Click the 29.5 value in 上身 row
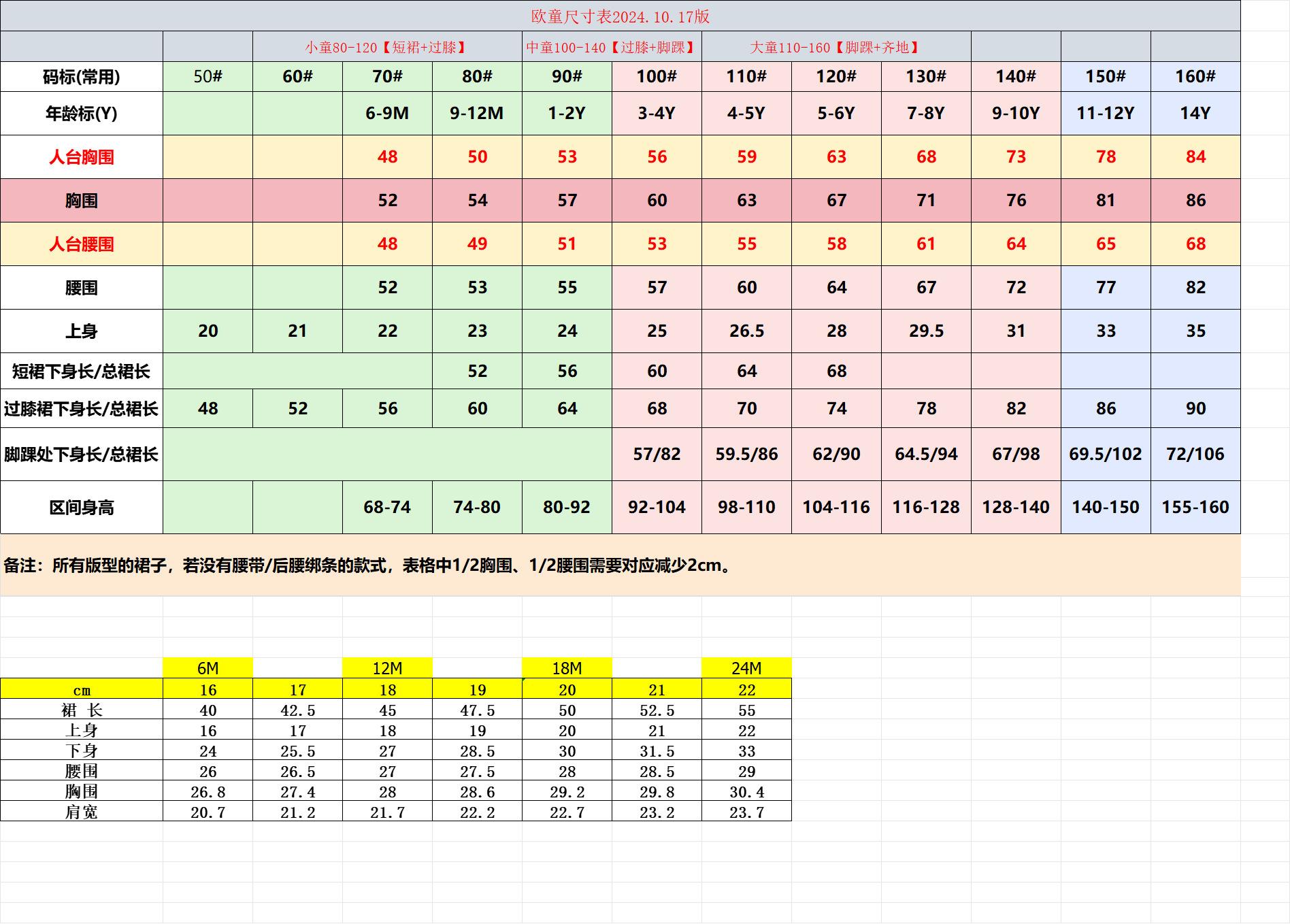Image resolution: width=1290 pixels, height=924 pixels. (925, 331)
